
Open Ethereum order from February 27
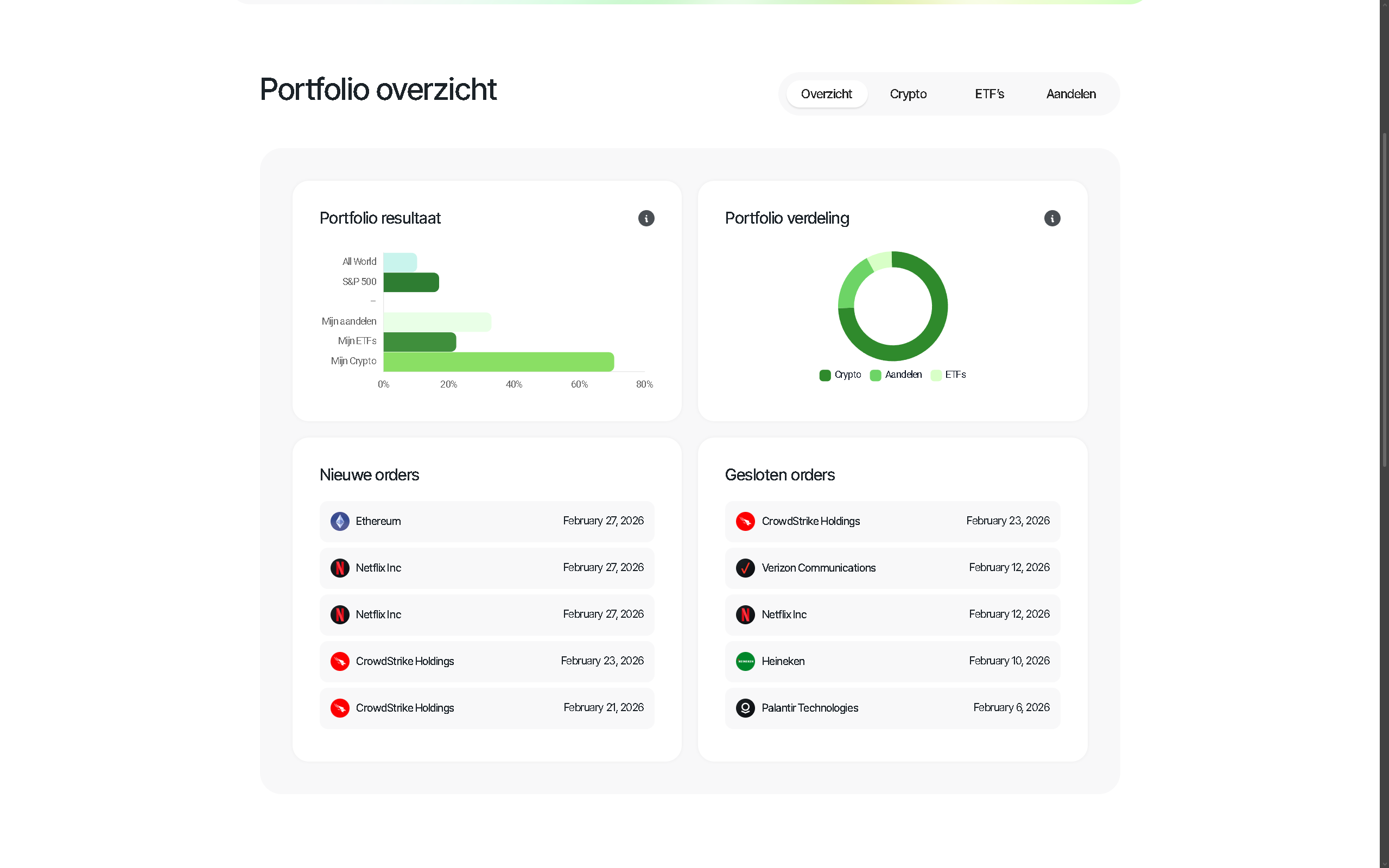487,521
